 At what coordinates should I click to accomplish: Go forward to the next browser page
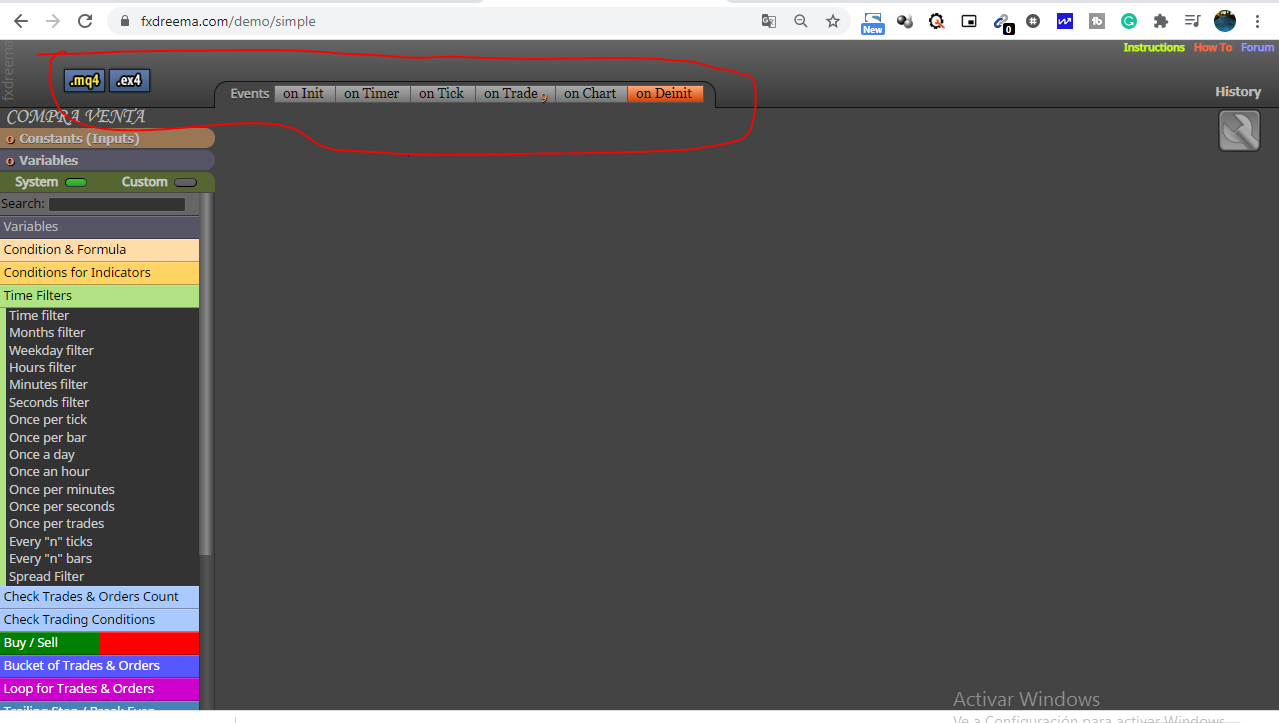point(53,21)
